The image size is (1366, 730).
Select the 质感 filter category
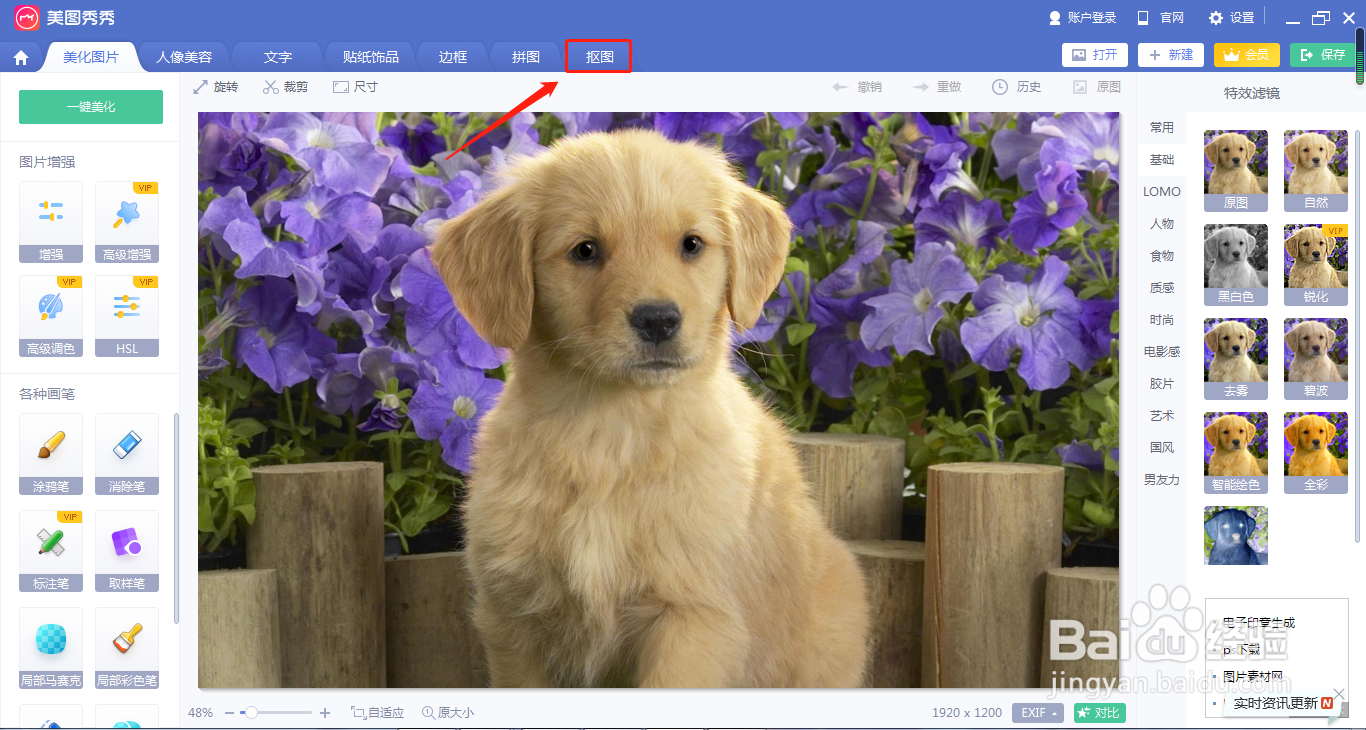coord(1162,288)
